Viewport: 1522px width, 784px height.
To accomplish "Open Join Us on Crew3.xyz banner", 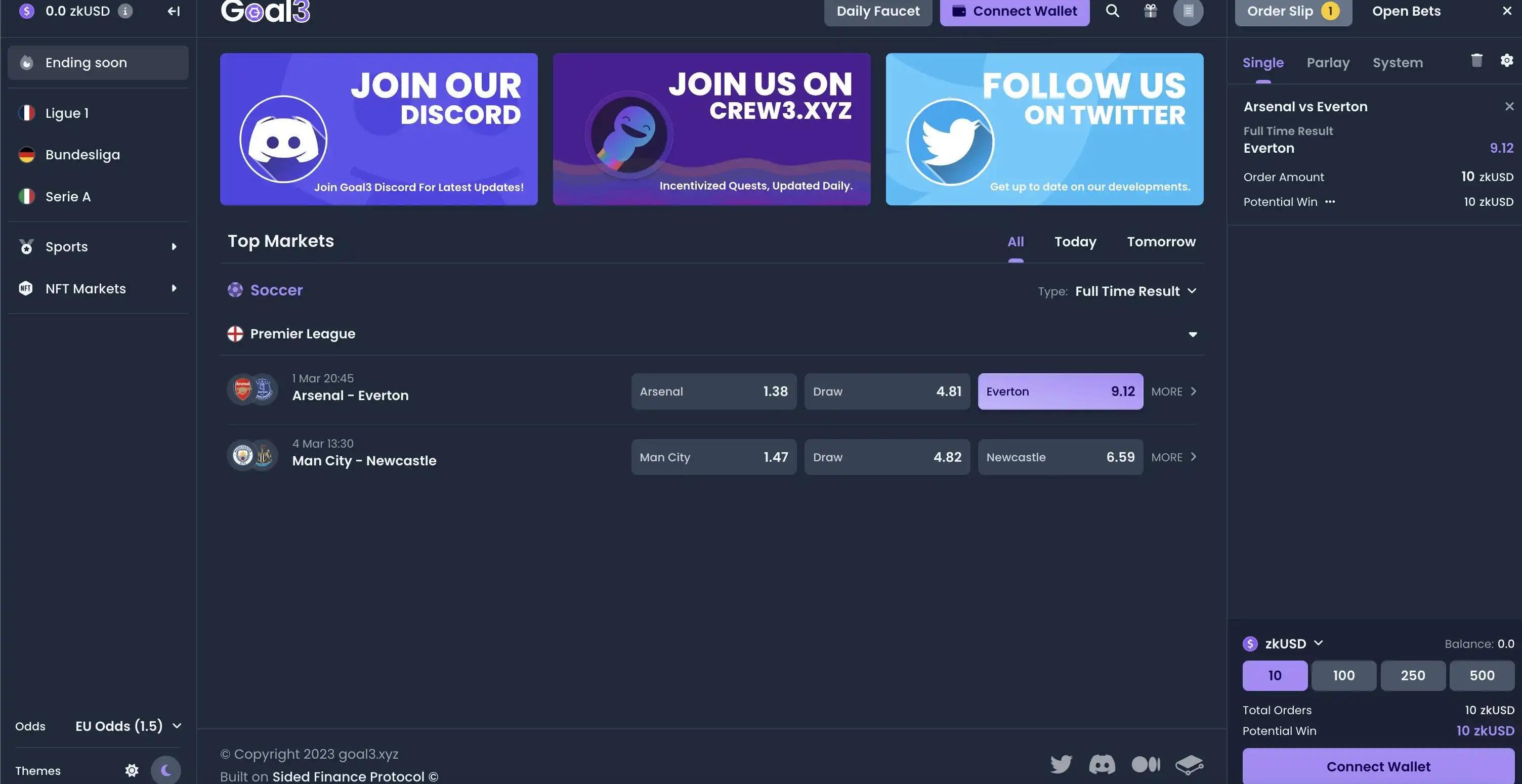I will click(711, 129).
